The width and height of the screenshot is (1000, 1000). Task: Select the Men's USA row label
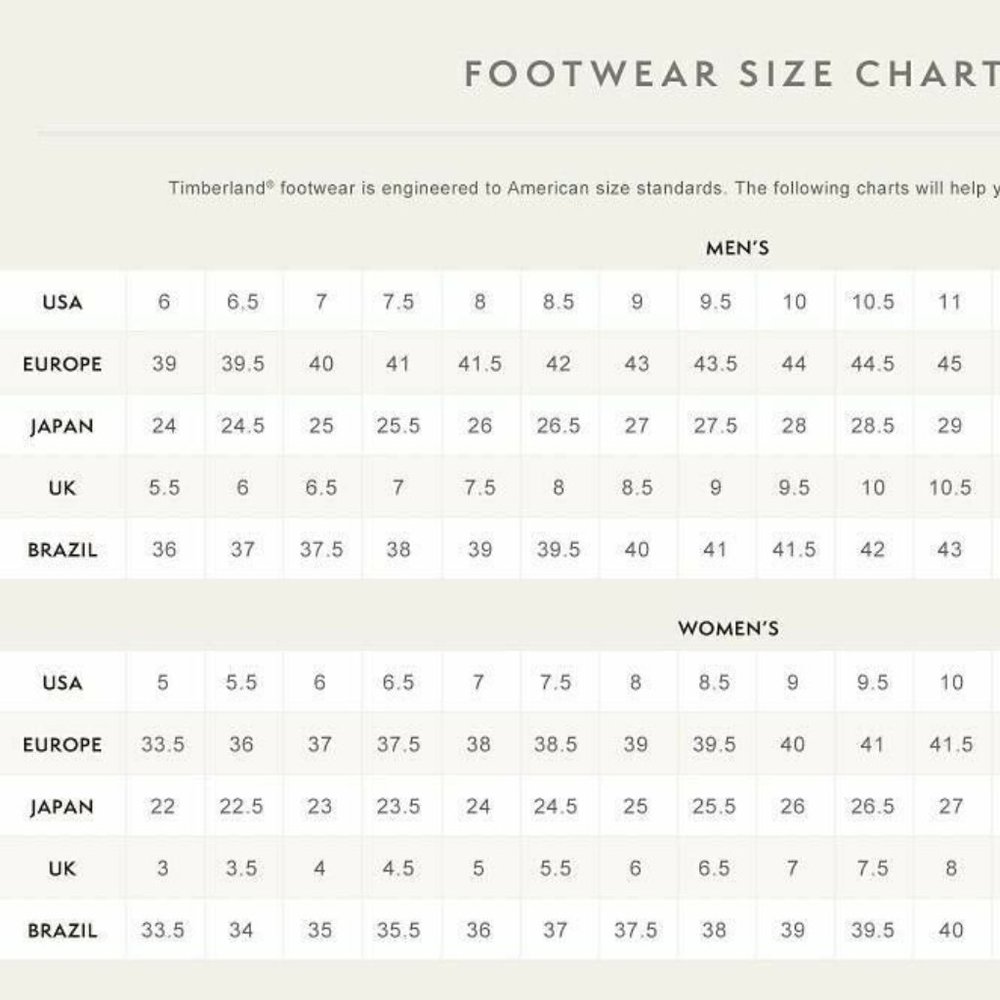(x=62, y=302)
